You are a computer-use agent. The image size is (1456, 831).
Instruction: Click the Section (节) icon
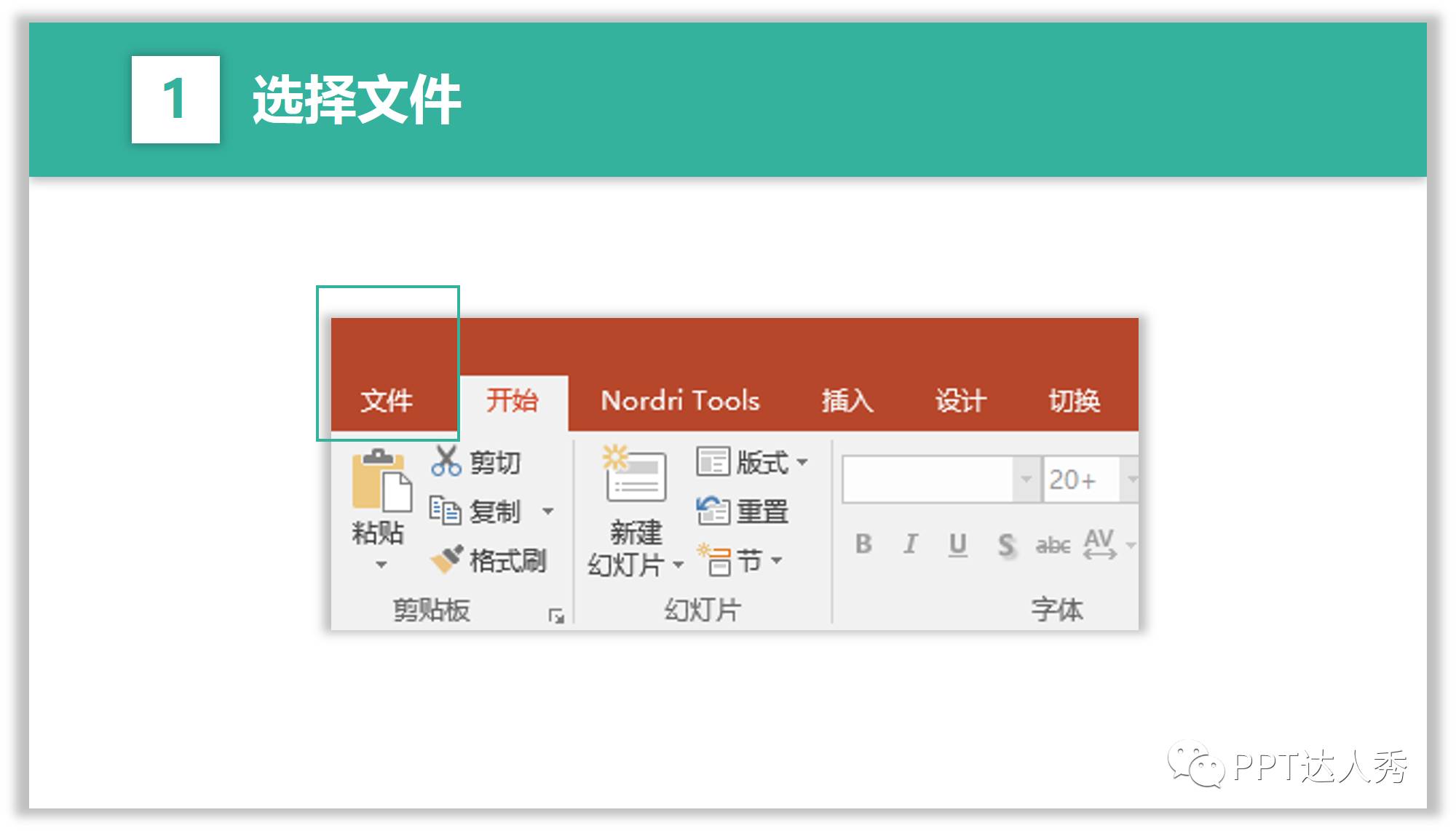pyautogui.click(x=715, y=560)
